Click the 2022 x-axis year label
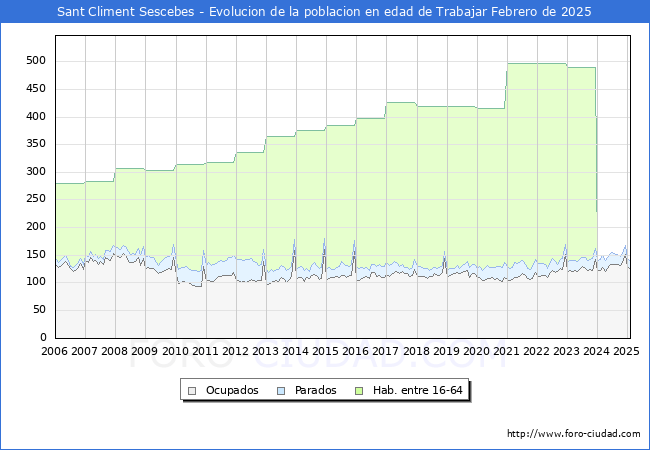This screenshot has width=650, height=450. point(536,351)
